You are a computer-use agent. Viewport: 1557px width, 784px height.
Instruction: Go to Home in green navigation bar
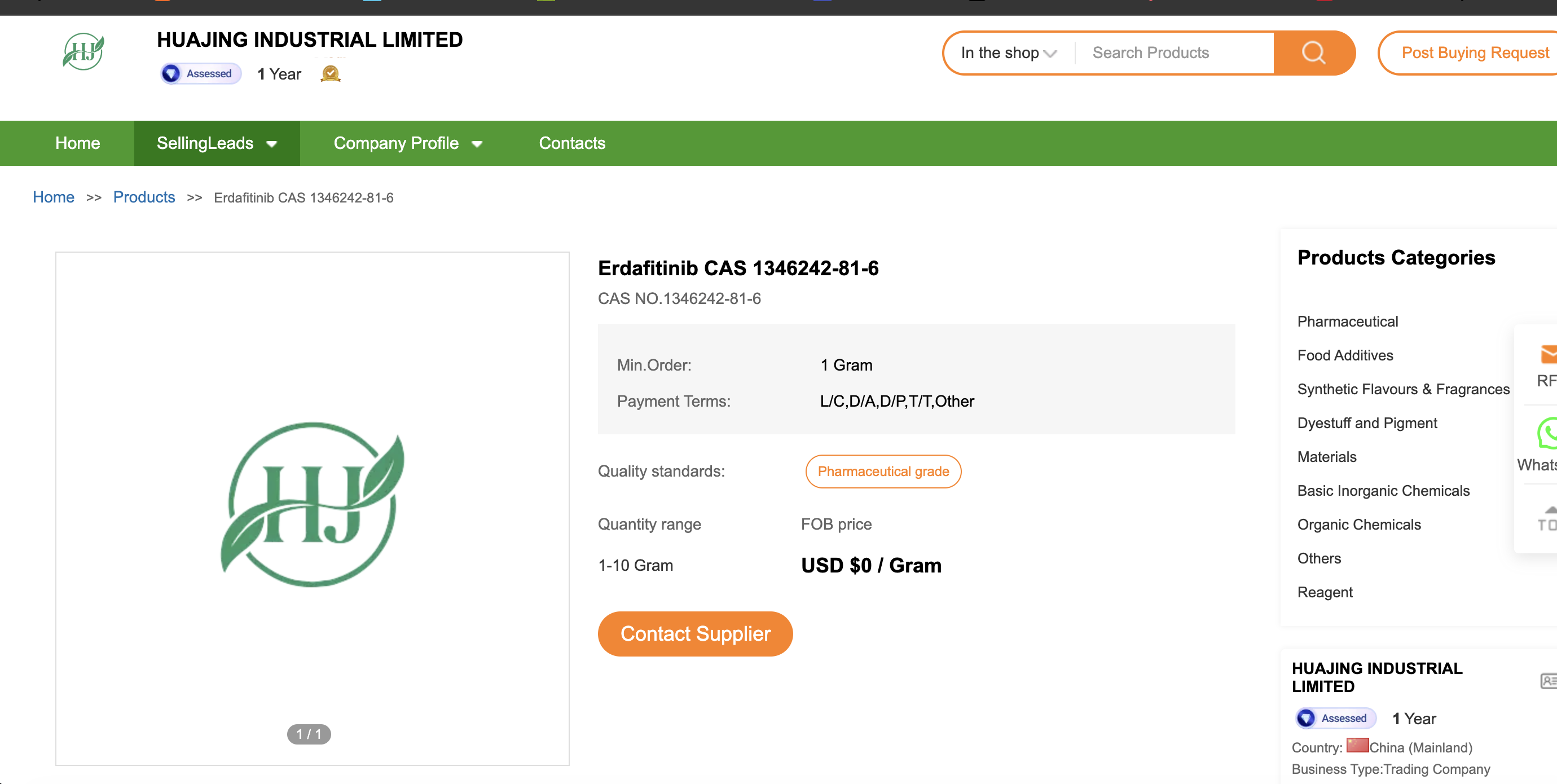77,143
